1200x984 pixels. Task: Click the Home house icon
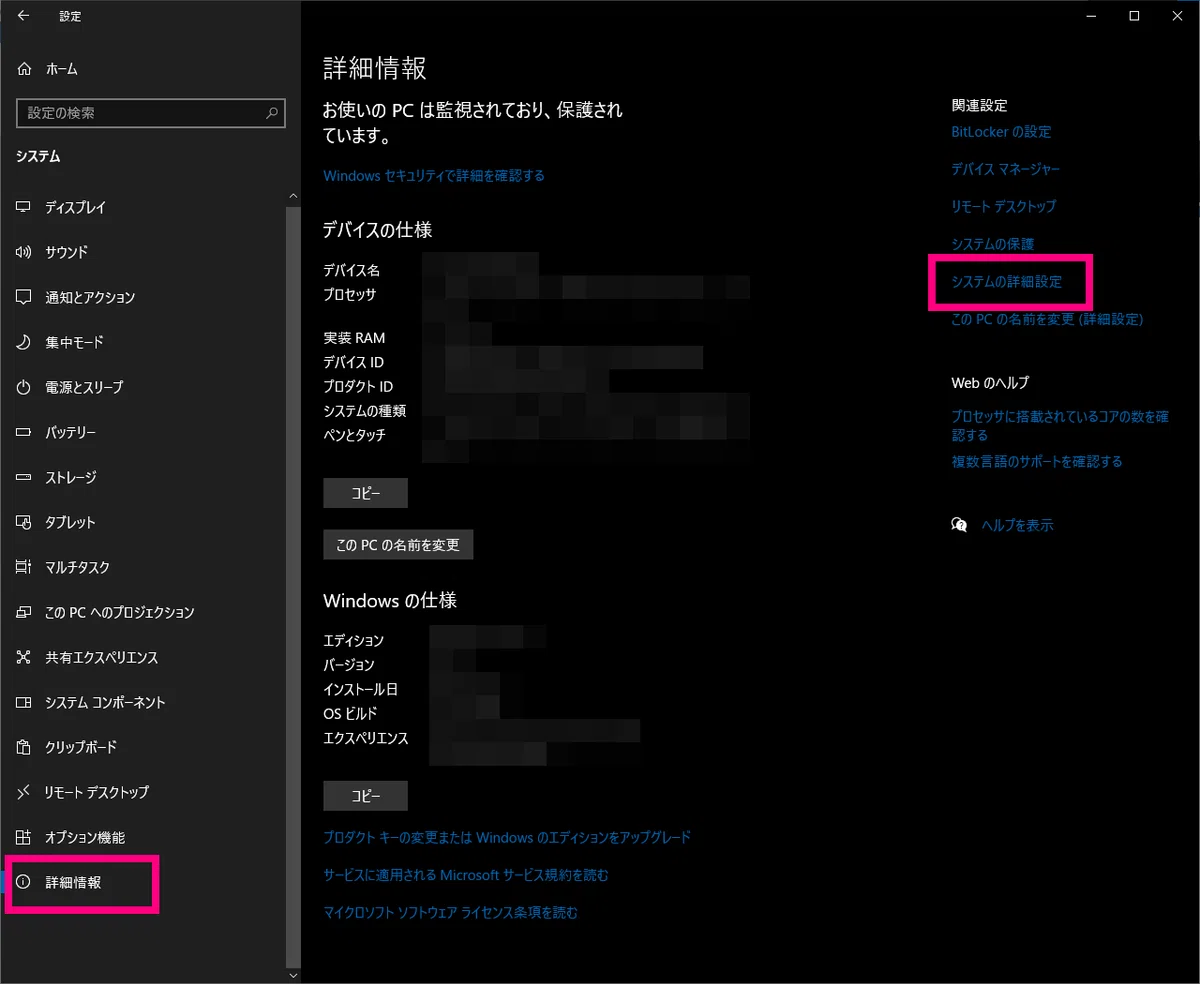point(25,69)
